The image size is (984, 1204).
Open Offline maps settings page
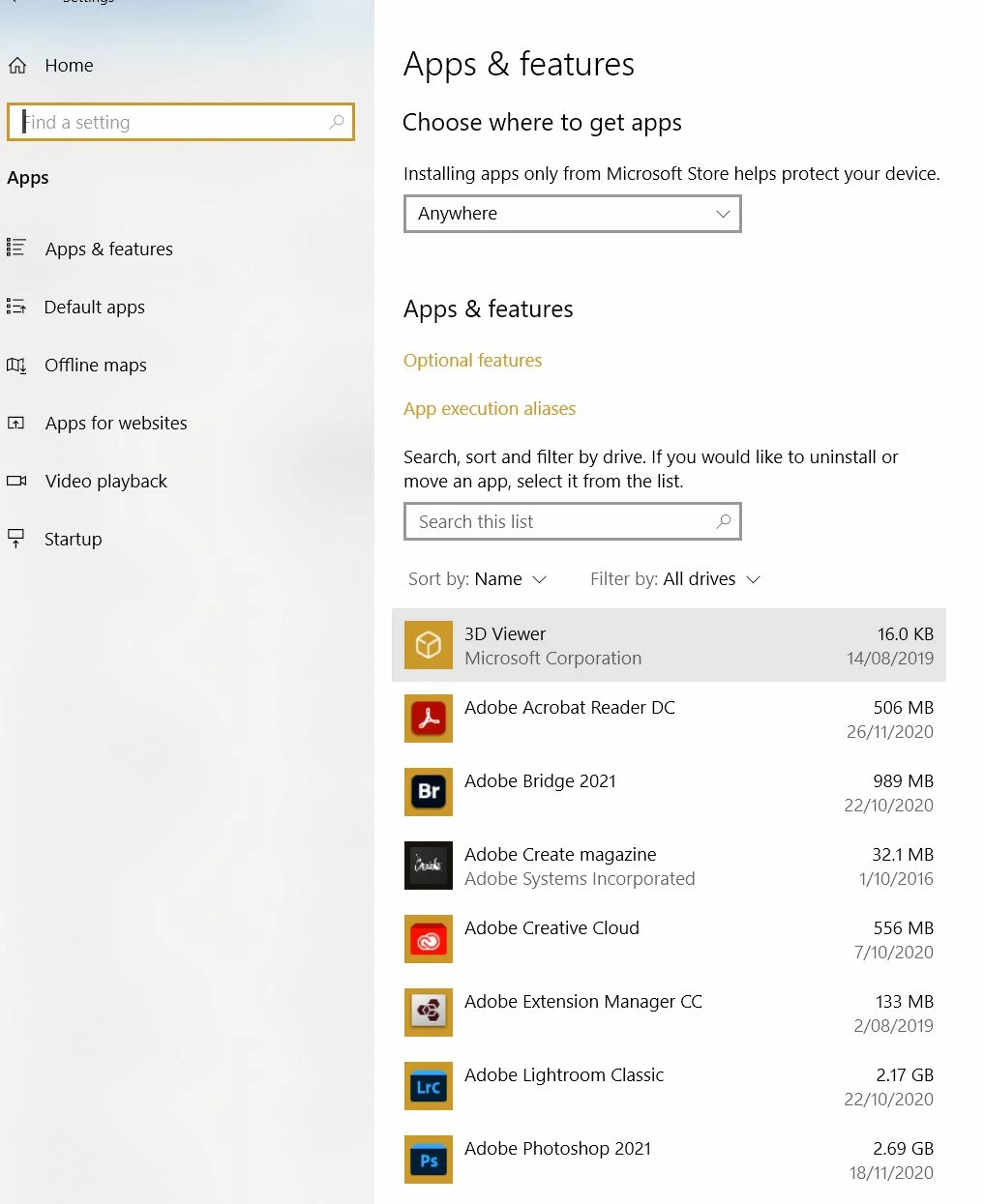(96, 365)
